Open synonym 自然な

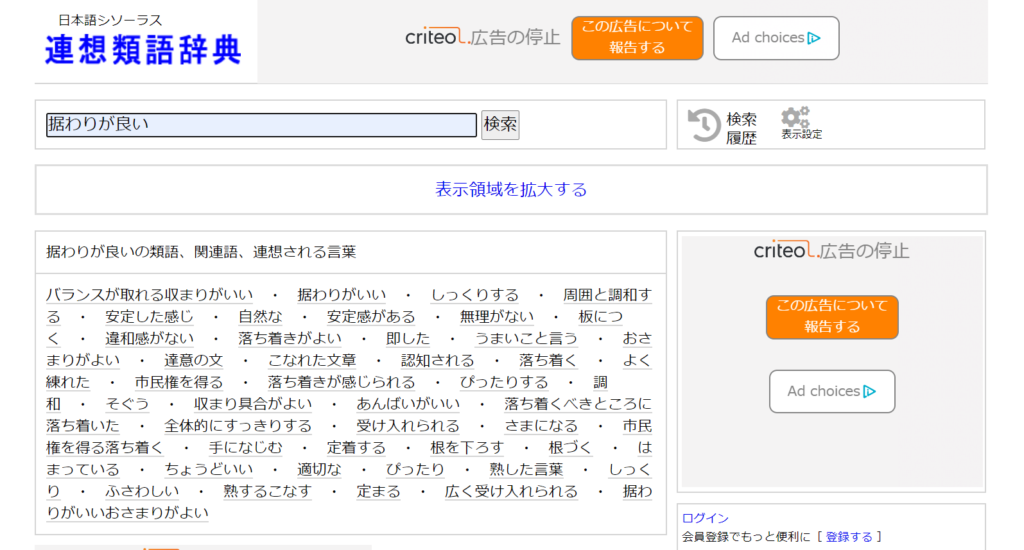pos(260,317)
